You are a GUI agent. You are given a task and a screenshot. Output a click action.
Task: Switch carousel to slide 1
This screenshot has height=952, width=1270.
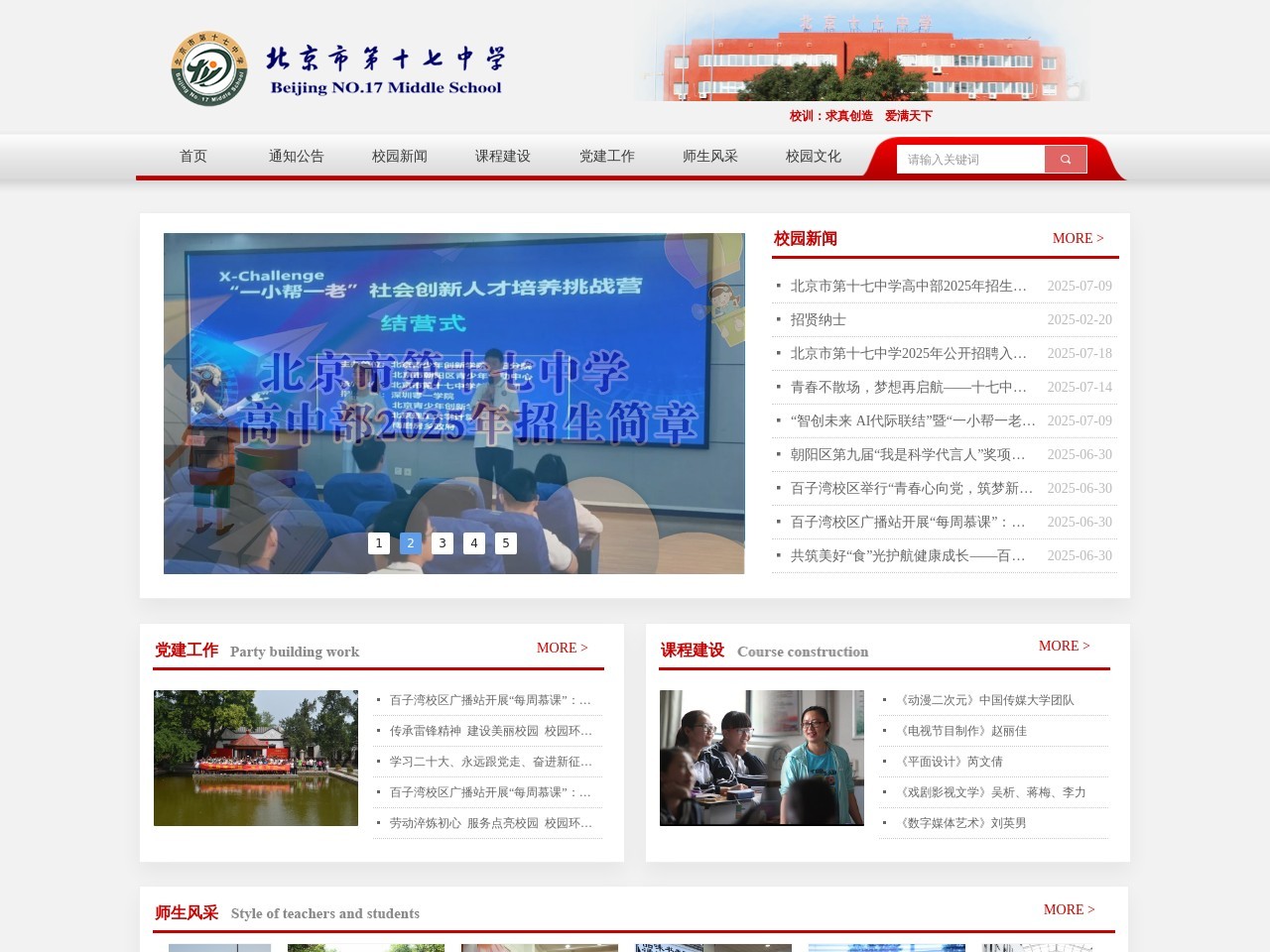378,543
